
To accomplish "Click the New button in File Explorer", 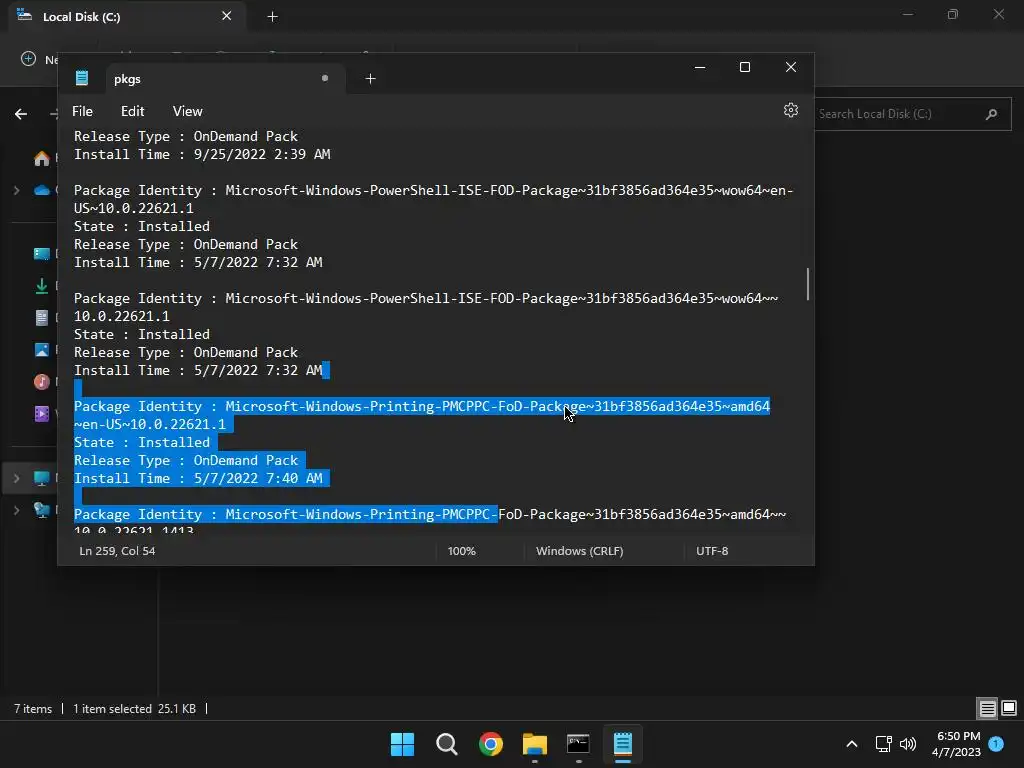I will click(x=39, y=59).
